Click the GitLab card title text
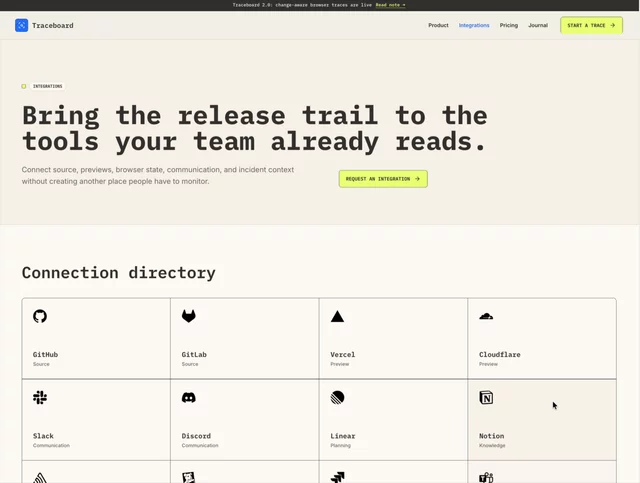Image resolution: width=640 pixels, height=483 pixels. click(194, 354)
